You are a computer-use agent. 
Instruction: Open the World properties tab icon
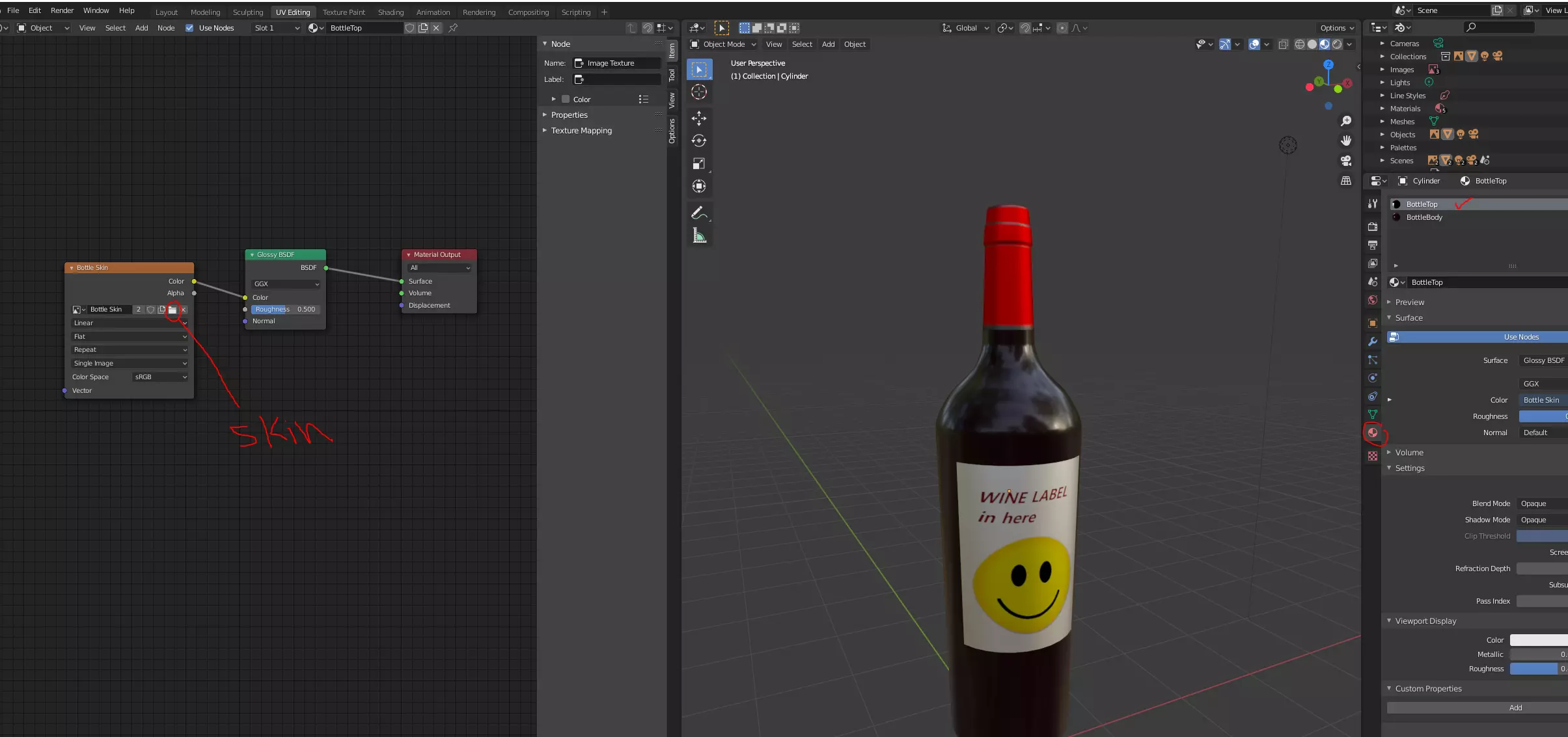click(x=1373, y=300)
